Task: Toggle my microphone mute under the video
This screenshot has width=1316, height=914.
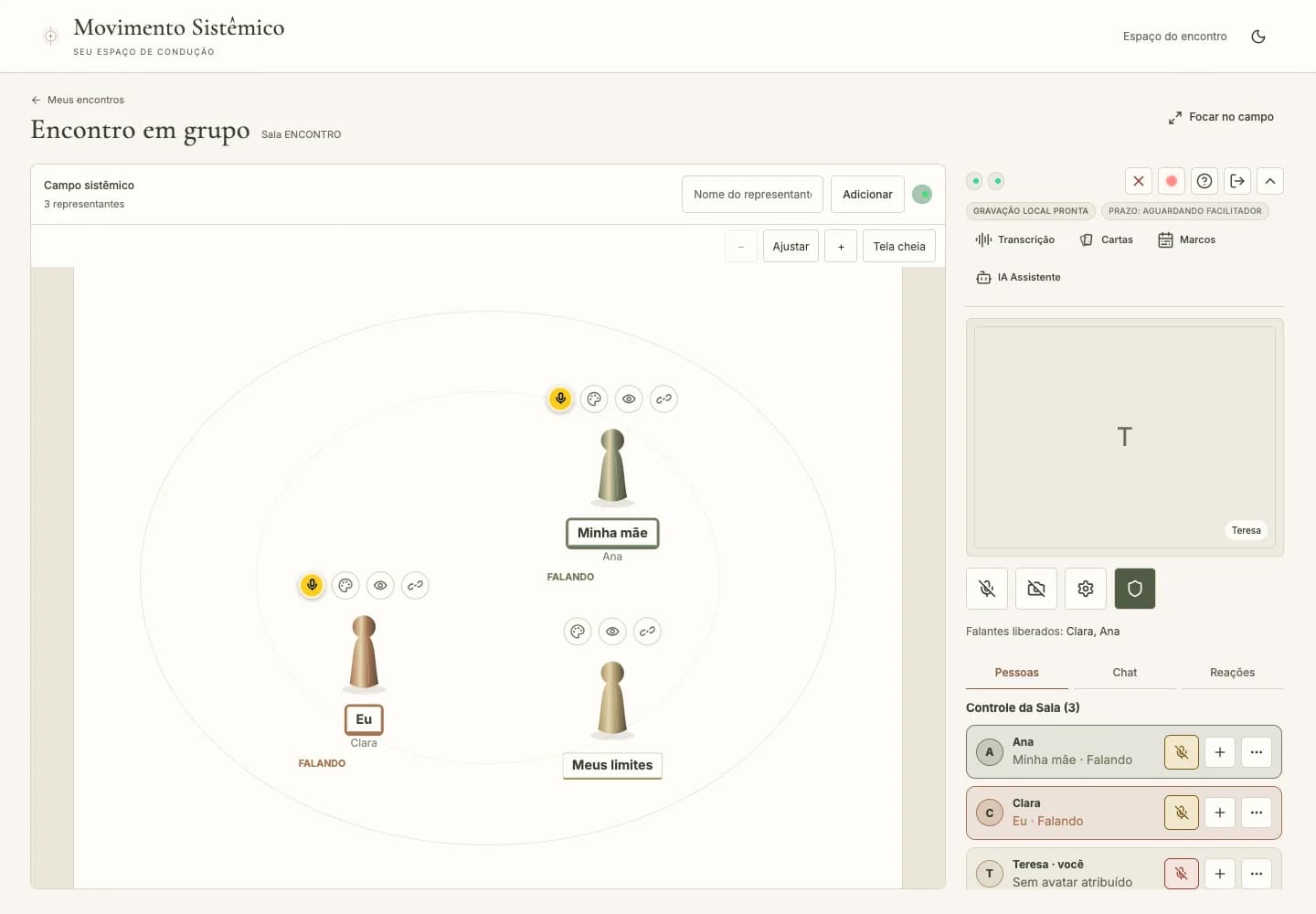Action: (987, 589)
